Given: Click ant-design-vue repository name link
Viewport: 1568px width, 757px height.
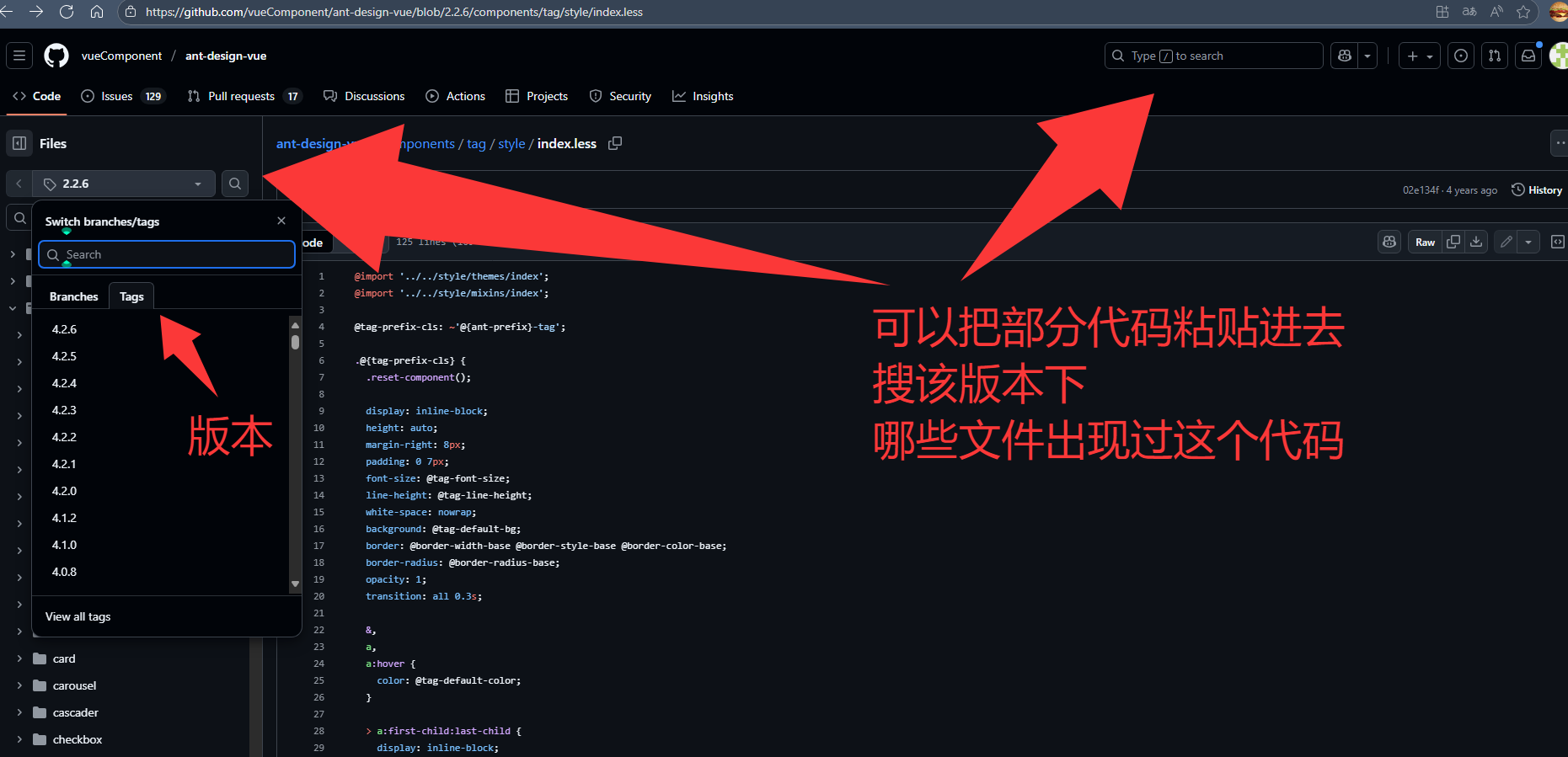Looking at the screenshot, I should [226, 56].
